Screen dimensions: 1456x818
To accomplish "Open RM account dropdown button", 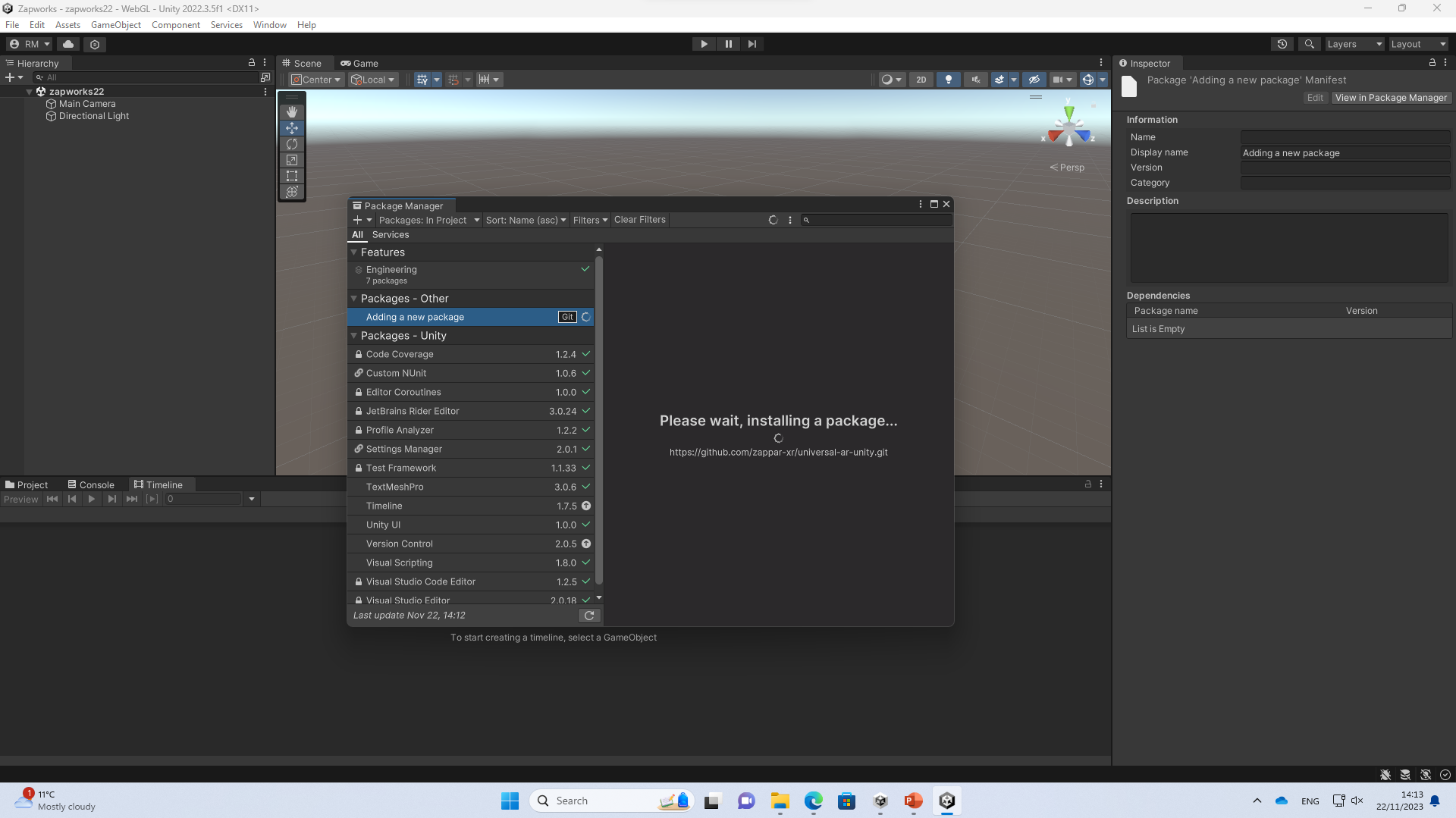I will point(29,44).
